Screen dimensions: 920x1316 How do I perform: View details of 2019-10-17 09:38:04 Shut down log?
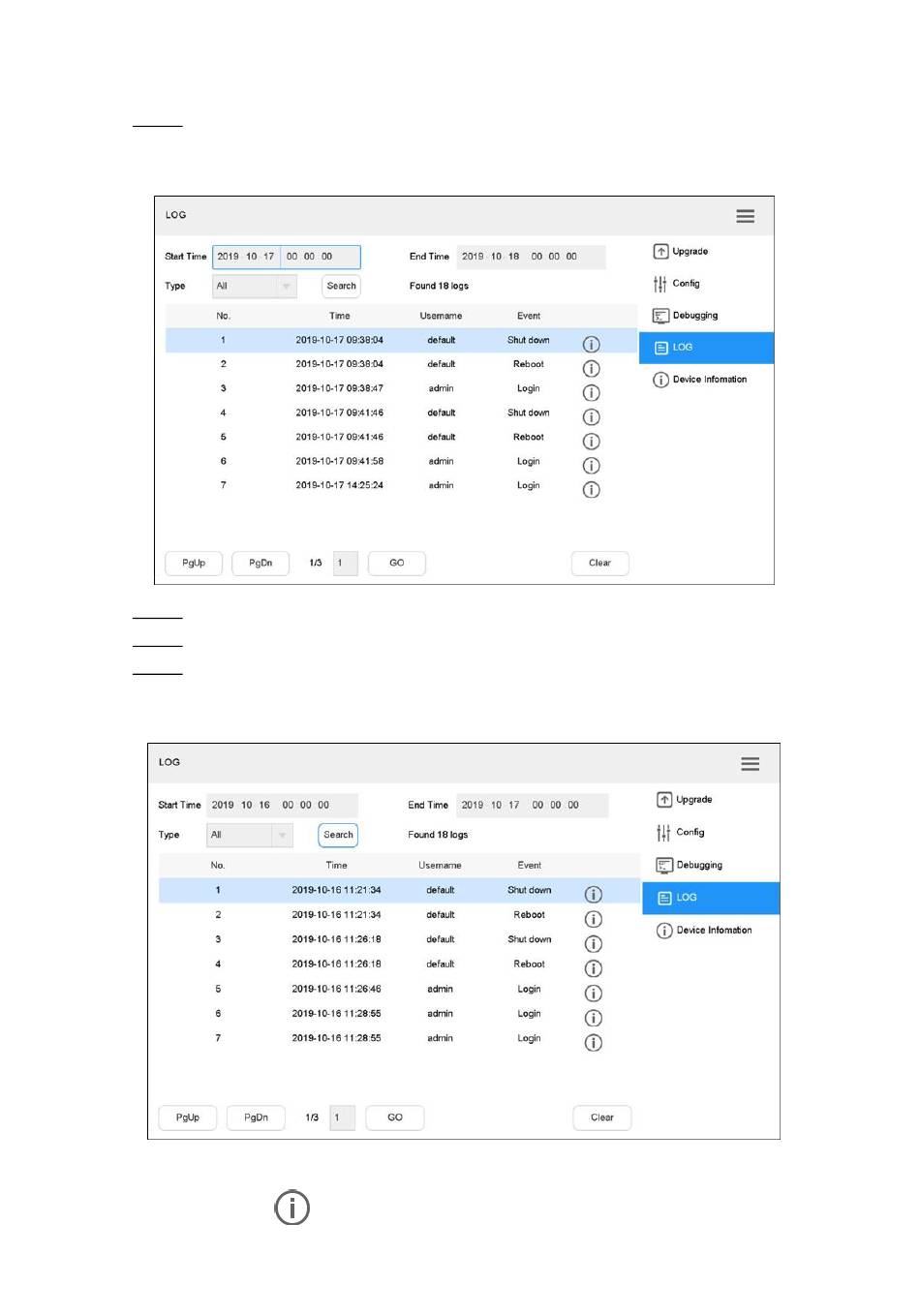tap(591, 345)
